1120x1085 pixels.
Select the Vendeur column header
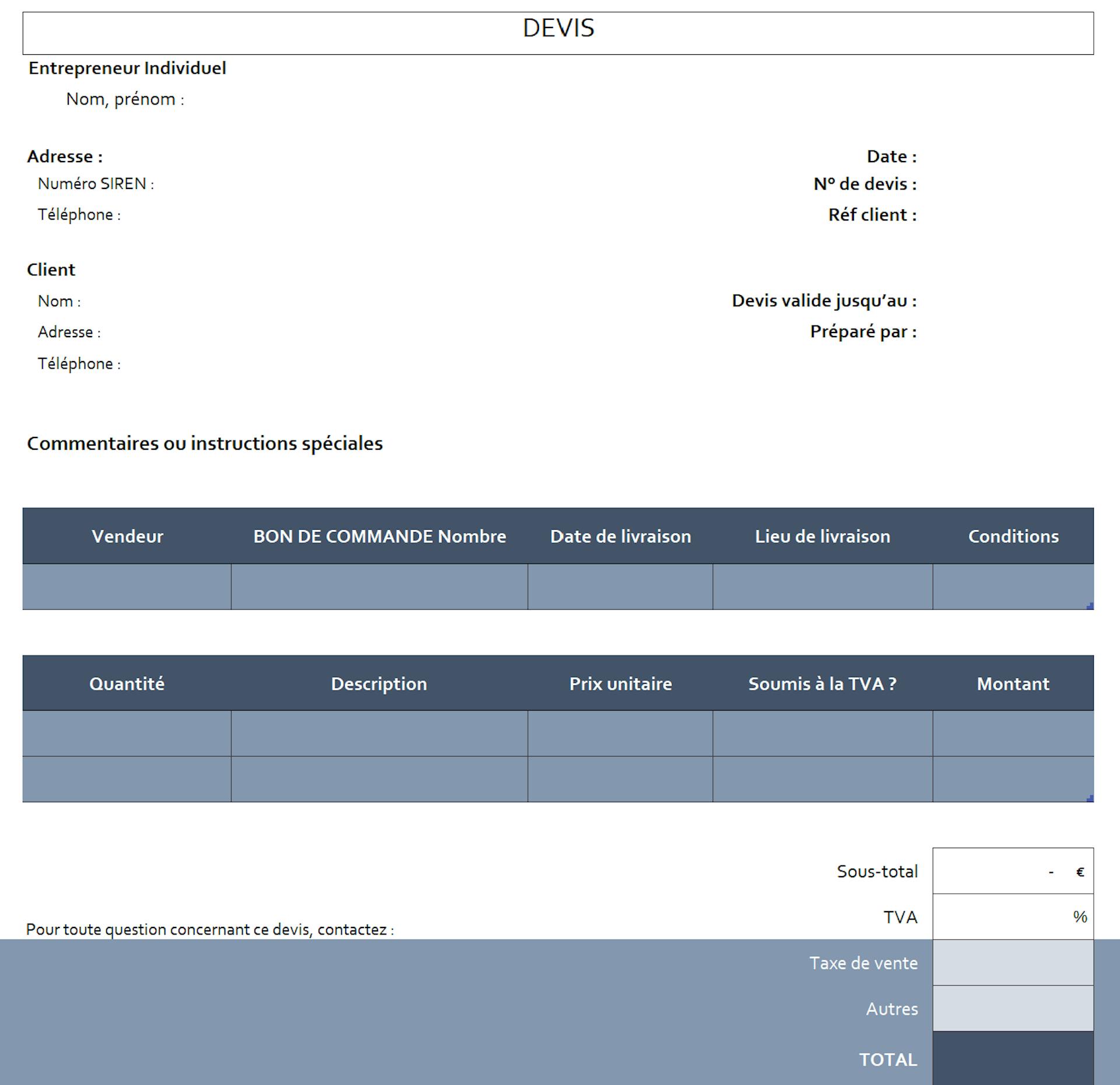pos(127,536)
